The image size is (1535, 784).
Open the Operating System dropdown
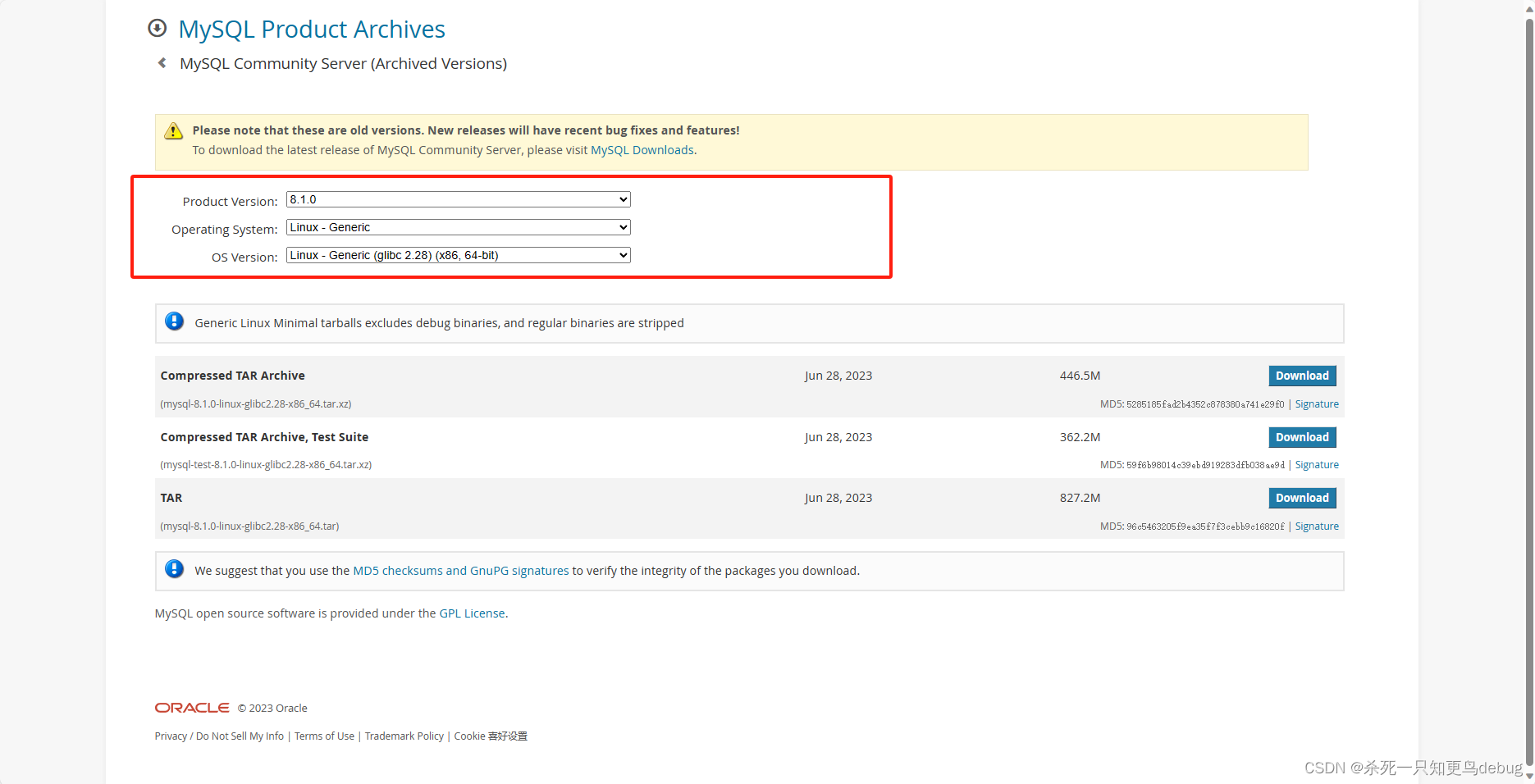pyautogui.click(x=459, y=227)
